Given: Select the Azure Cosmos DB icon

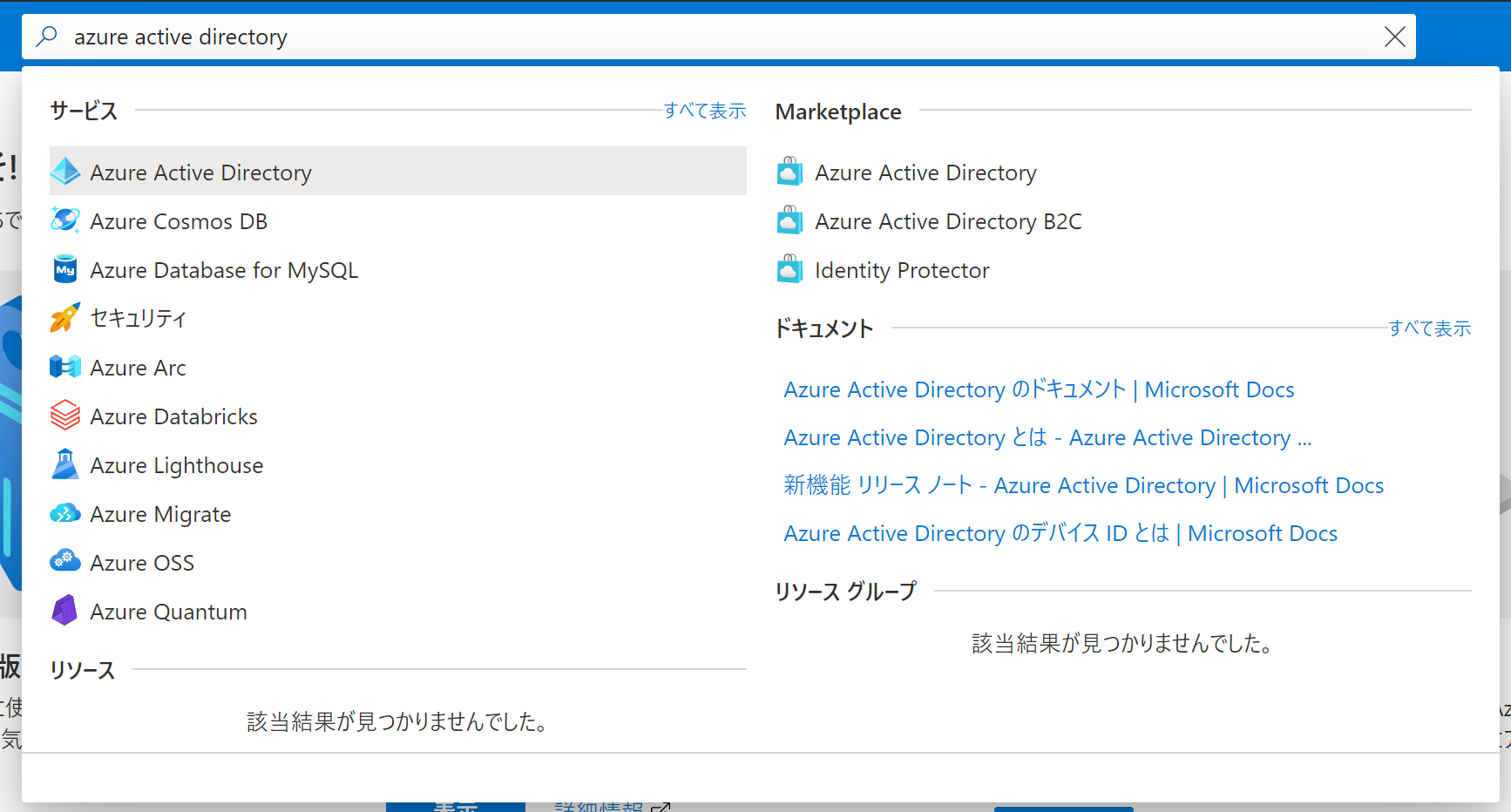Looking at the screenshot, I should 65,220.
